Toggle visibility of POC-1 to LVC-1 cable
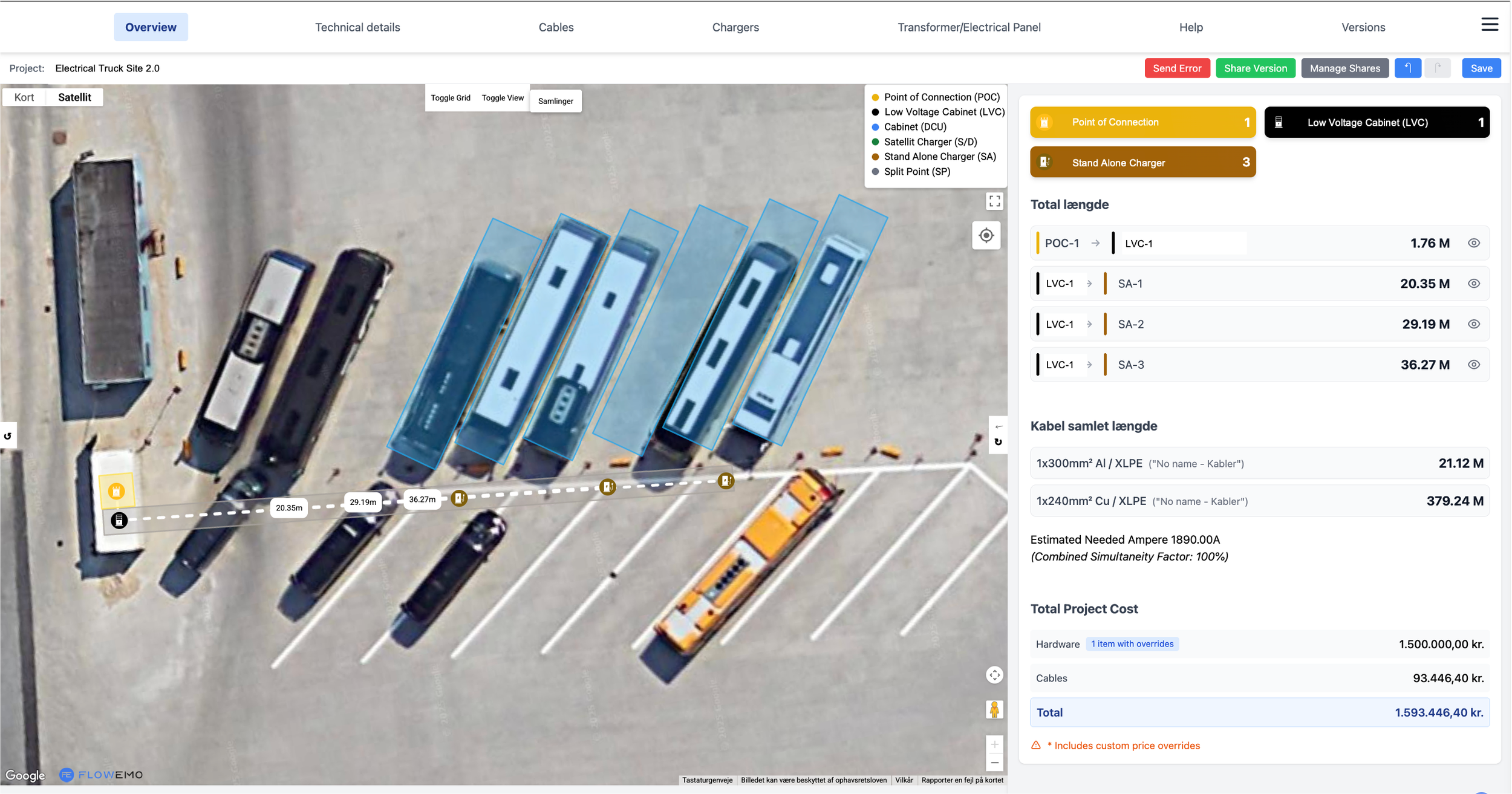Viewport: 1512px width, 794px height. pos(1473,243)
